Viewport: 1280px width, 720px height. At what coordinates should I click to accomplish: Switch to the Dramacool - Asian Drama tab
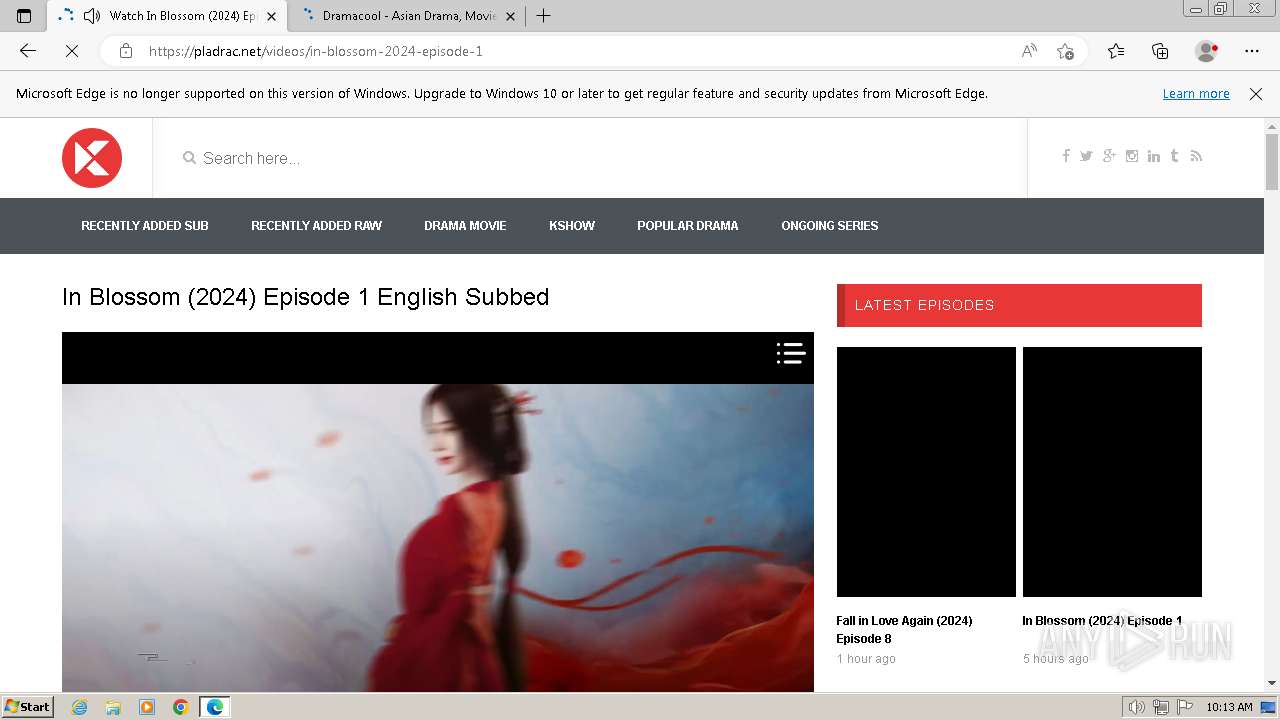(x=410, y=16)
